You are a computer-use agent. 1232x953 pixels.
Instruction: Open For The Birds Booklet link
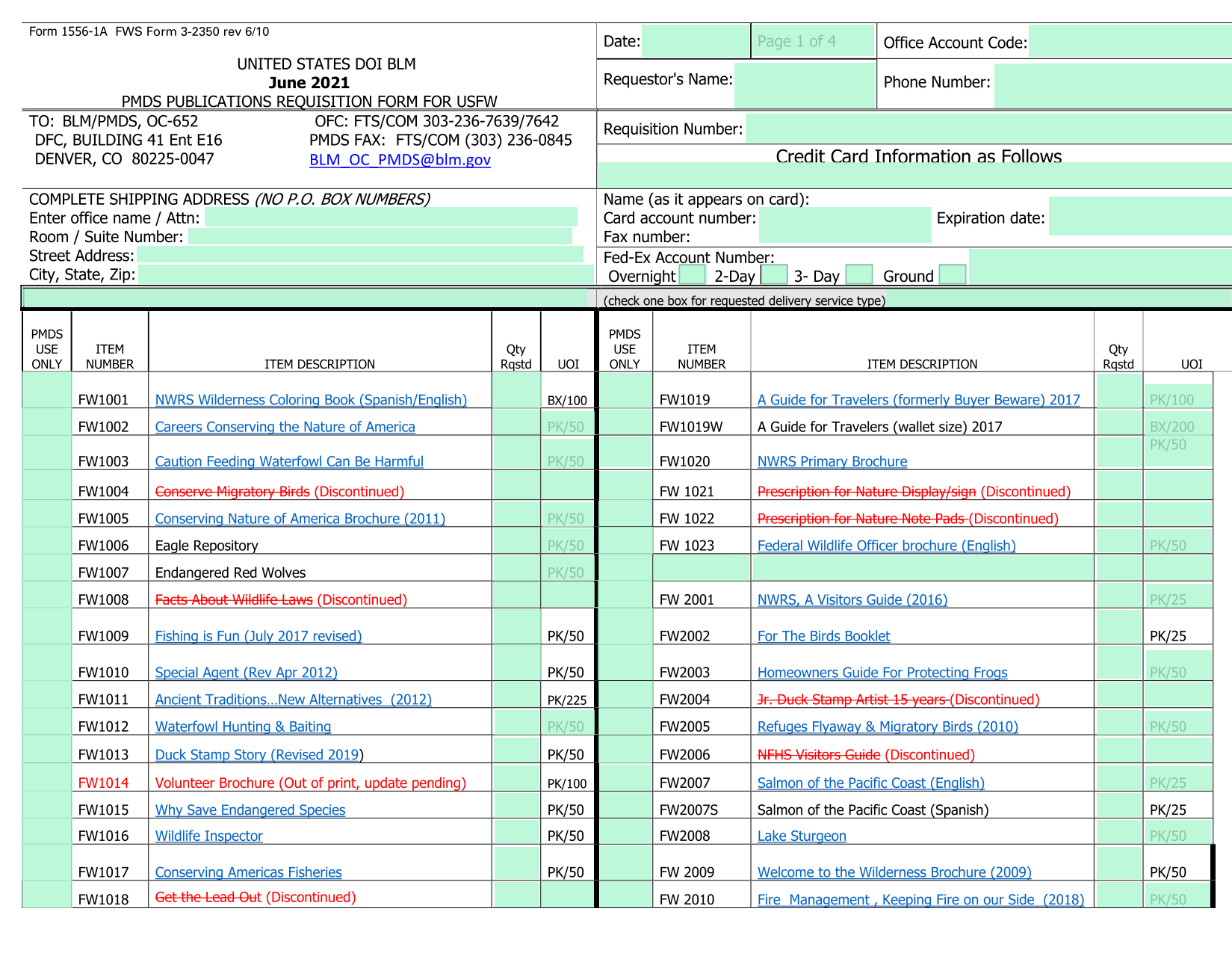click(x=823, y=636)
